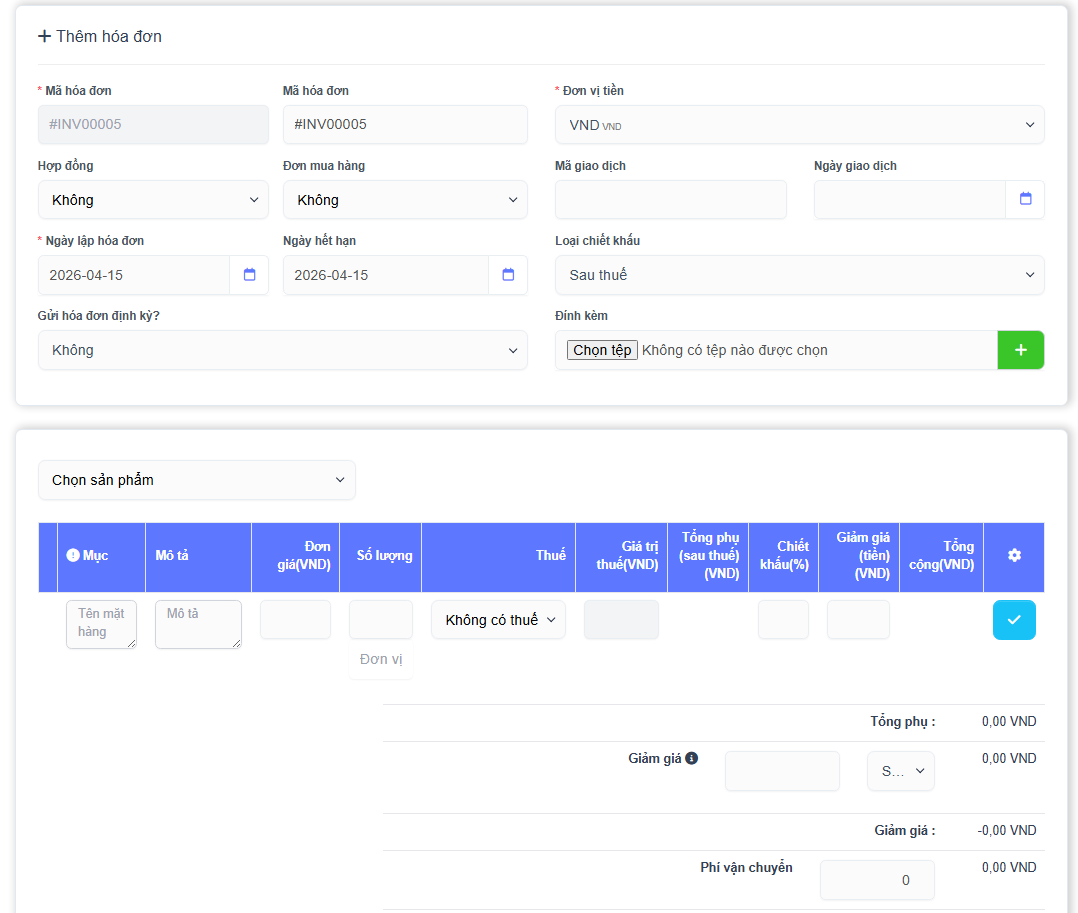Viewport: 1078px width, 913px height.
Task: Click the info icon beside Giảm giá
Action: click(x=691, y=758)
